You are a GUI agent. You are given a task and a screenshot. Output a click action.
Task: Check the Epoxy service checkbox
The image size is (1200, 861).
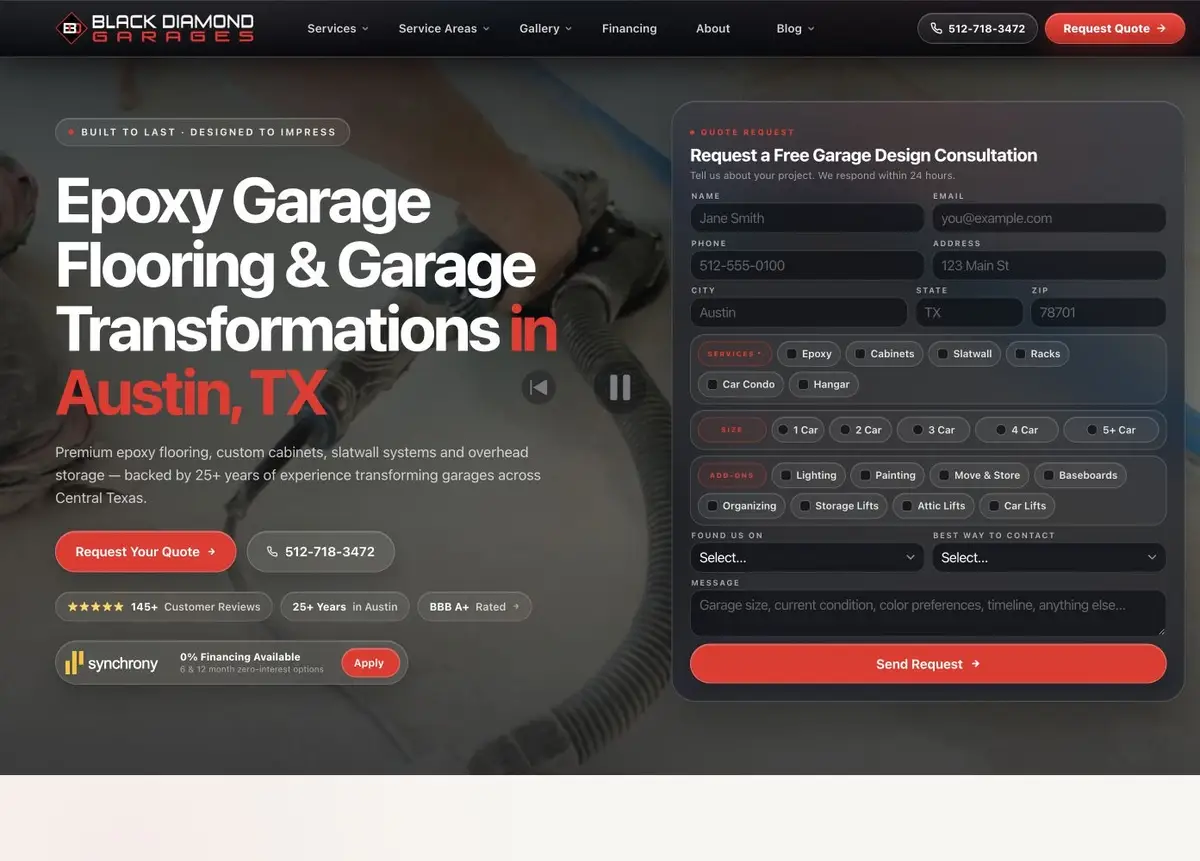coord(792,354)
